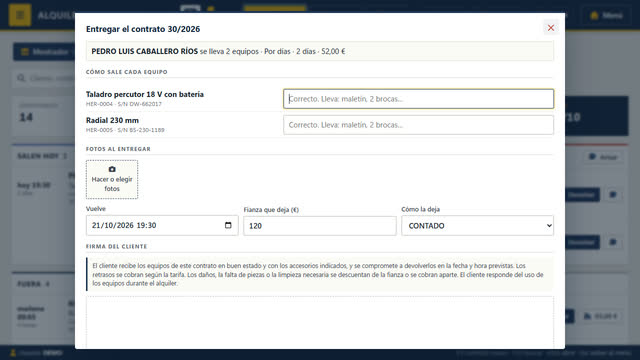Open Hacer o elegir fotos uploader
The width and height of the screenshot is (640, 360).
pos(112,180)
